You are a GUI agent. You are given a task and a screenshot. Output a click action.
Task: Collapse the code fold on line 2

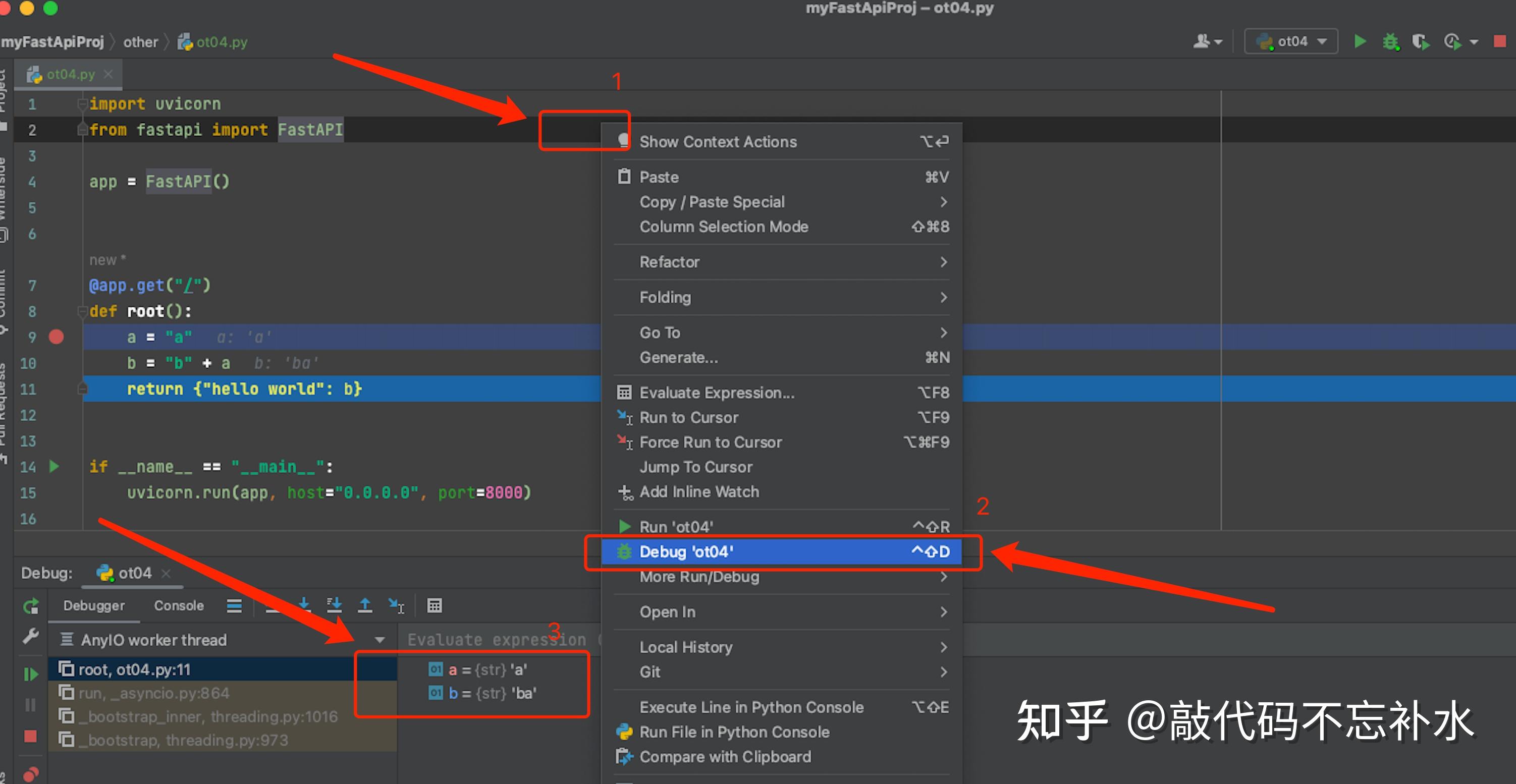82,129
